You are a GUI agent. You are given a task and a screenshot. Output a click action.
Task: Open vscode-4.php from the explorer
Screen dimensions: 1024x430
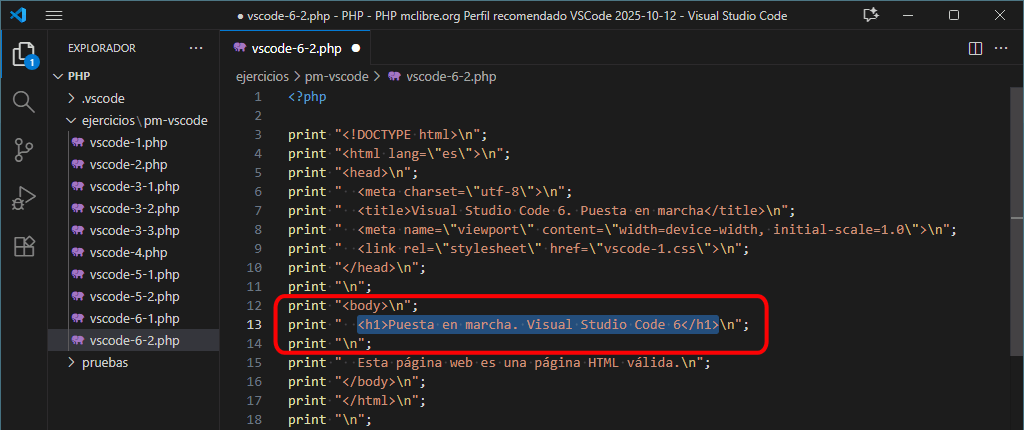pyautogui.click(x=120, y=252)
